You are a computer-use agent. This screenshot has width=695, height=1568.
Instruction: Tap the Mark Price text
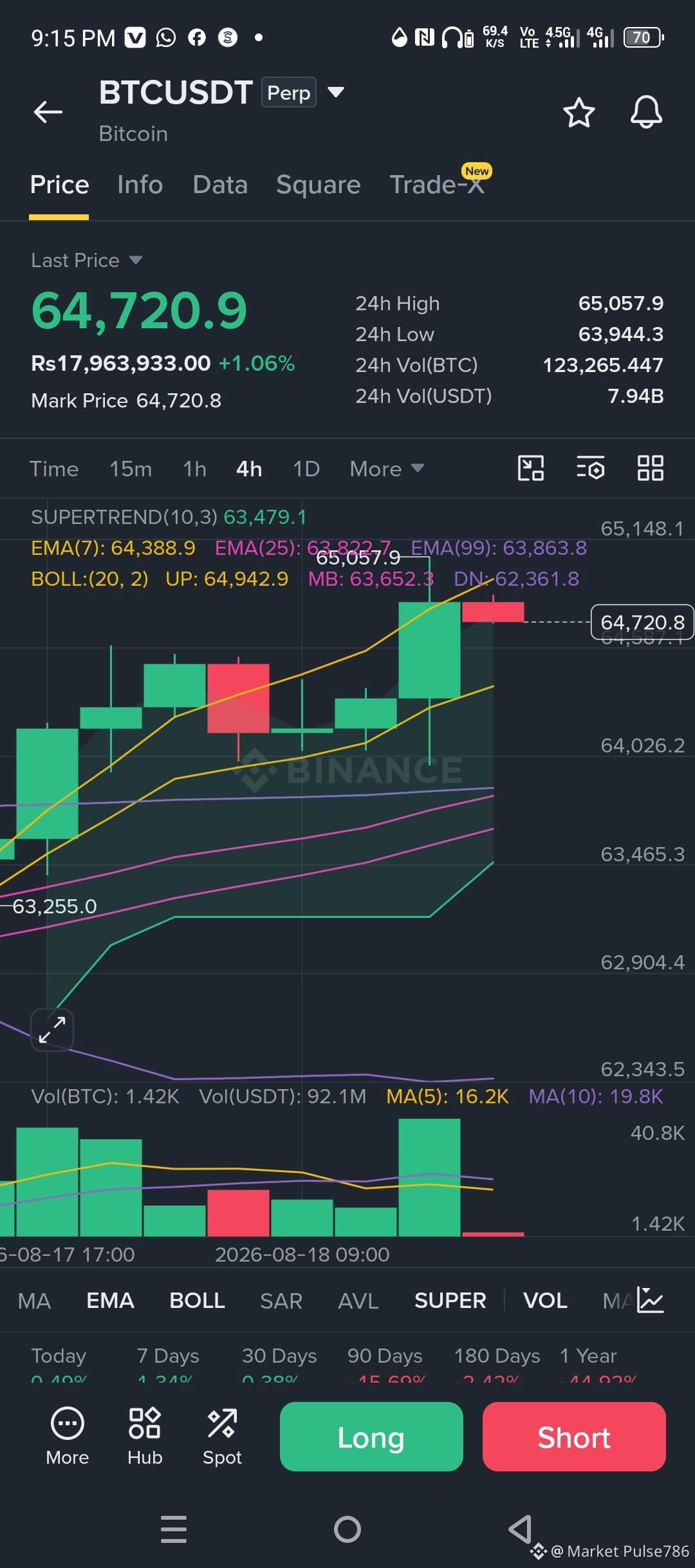126,400
